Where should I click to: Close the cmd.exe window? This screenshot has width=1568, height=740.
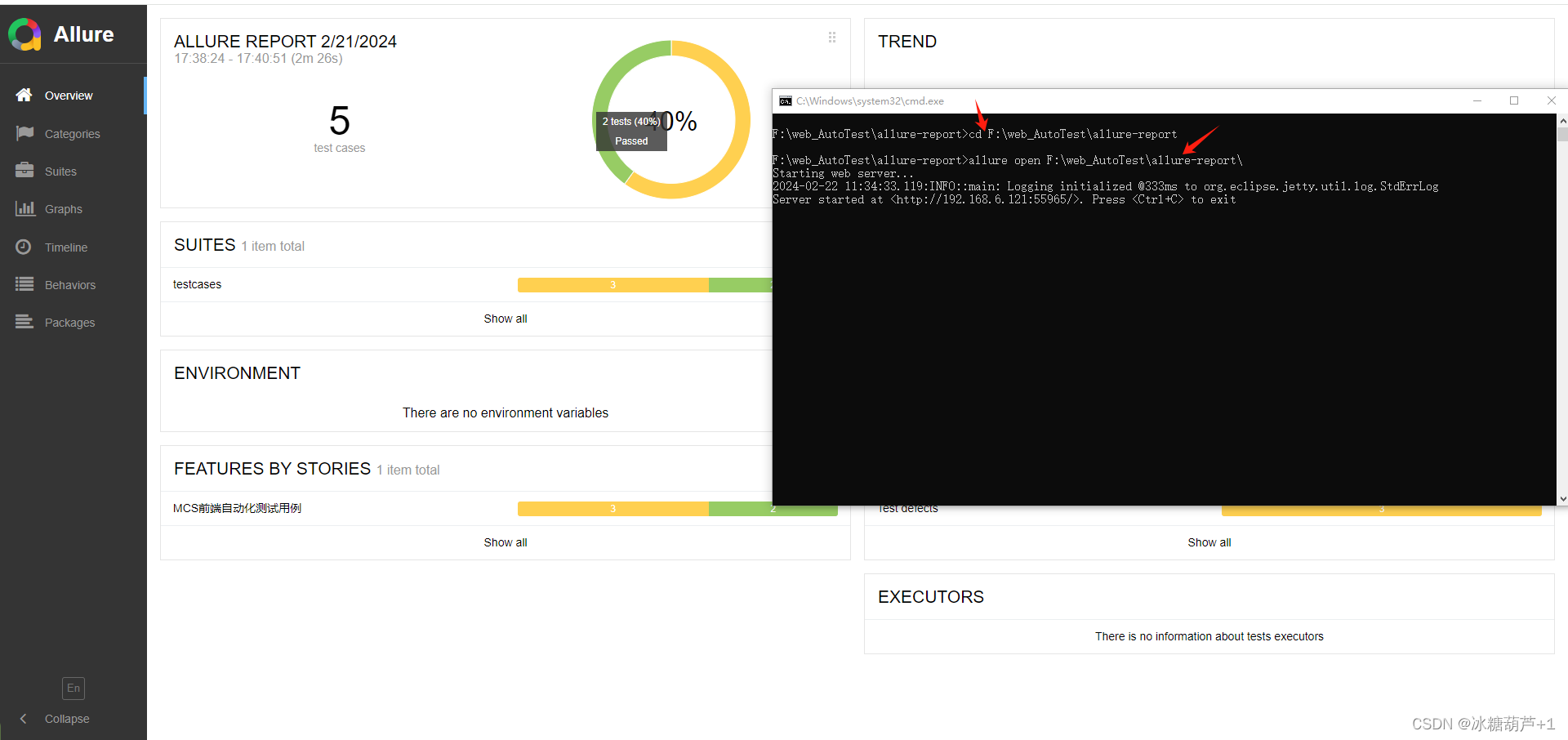pyautogui.click(x=1551, y=101)
